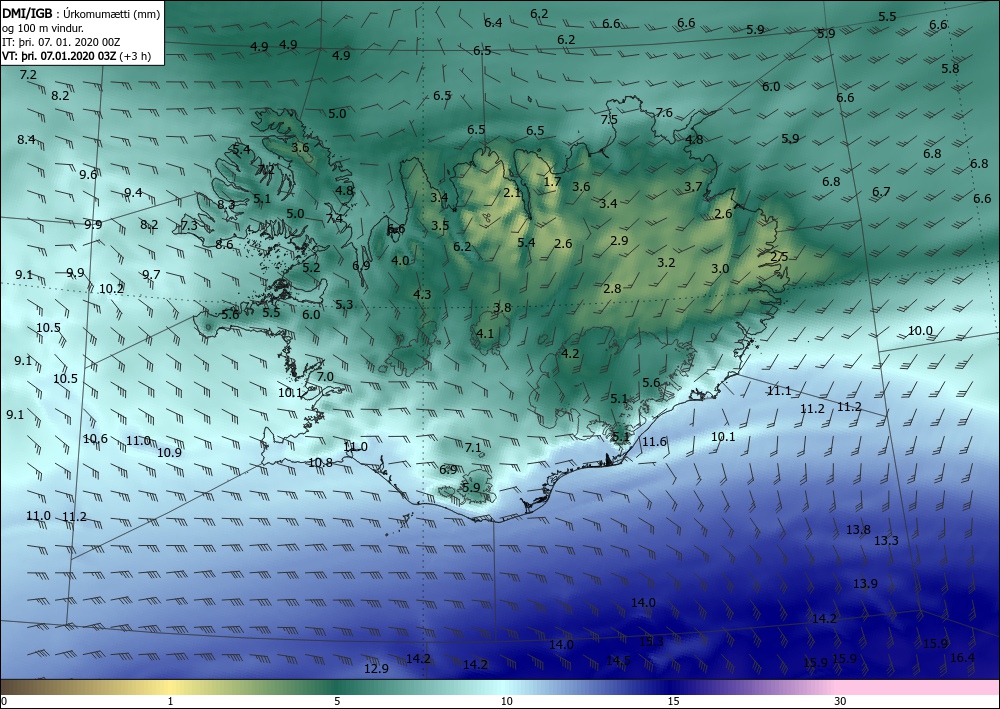The image size is (1000, 709).
Task: Select the map value 4.2
Action: (x=570, y=353)
